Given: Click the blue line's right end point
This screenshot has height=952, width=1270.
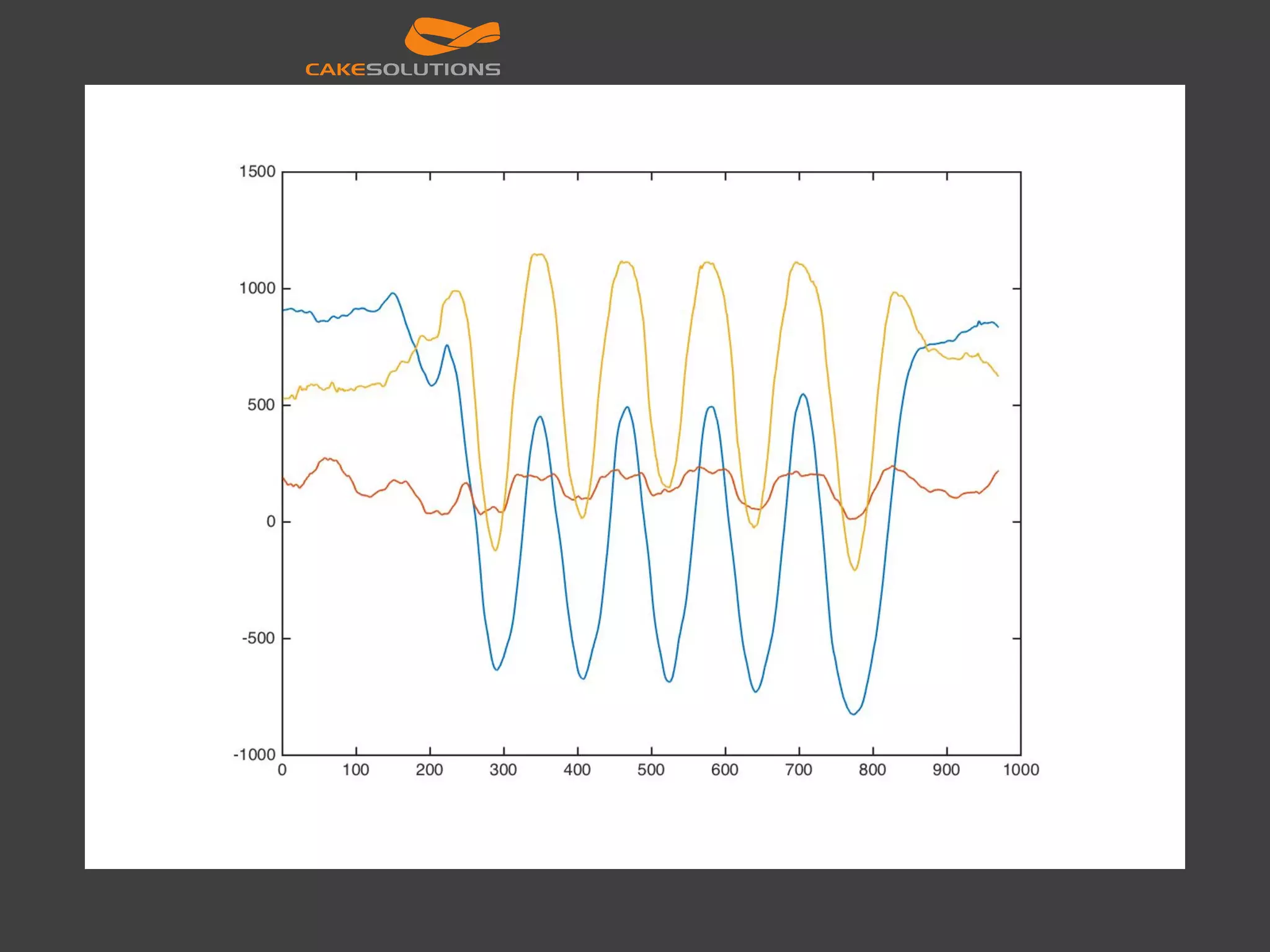Looking at the screenshot, I should coord(998,327).
